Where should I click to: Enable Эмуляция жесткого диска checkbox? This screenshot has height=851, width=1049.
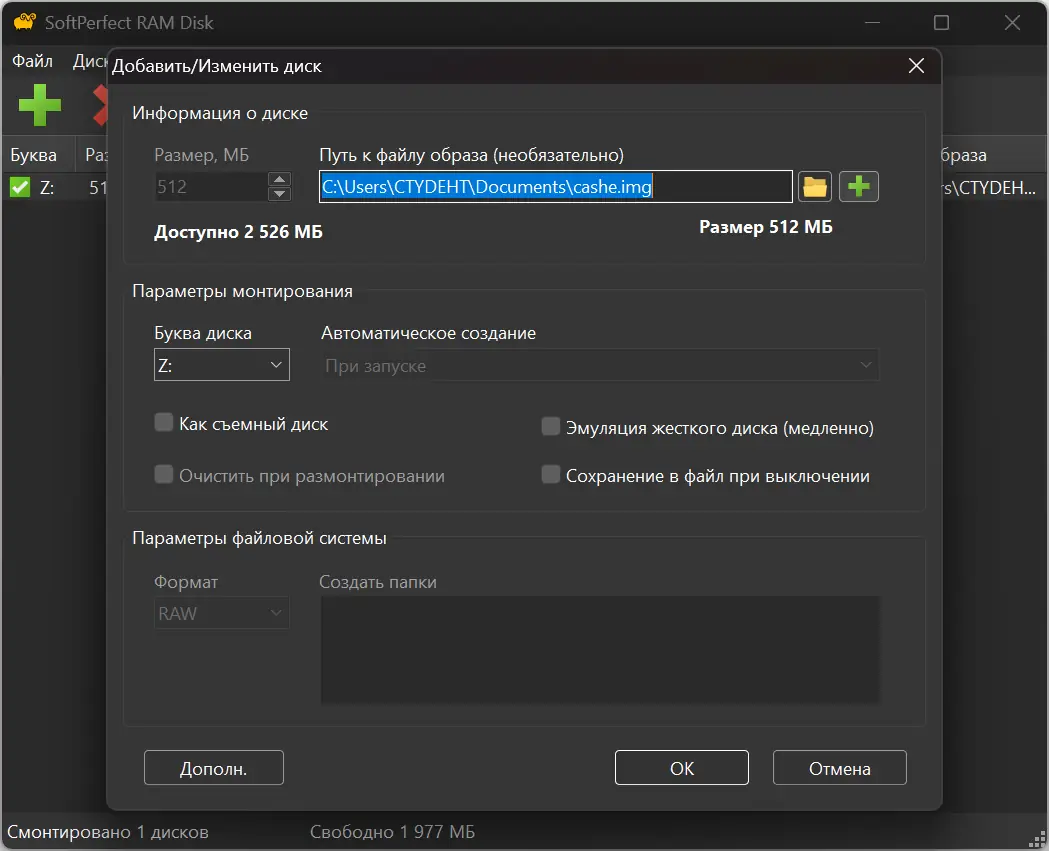551,427
